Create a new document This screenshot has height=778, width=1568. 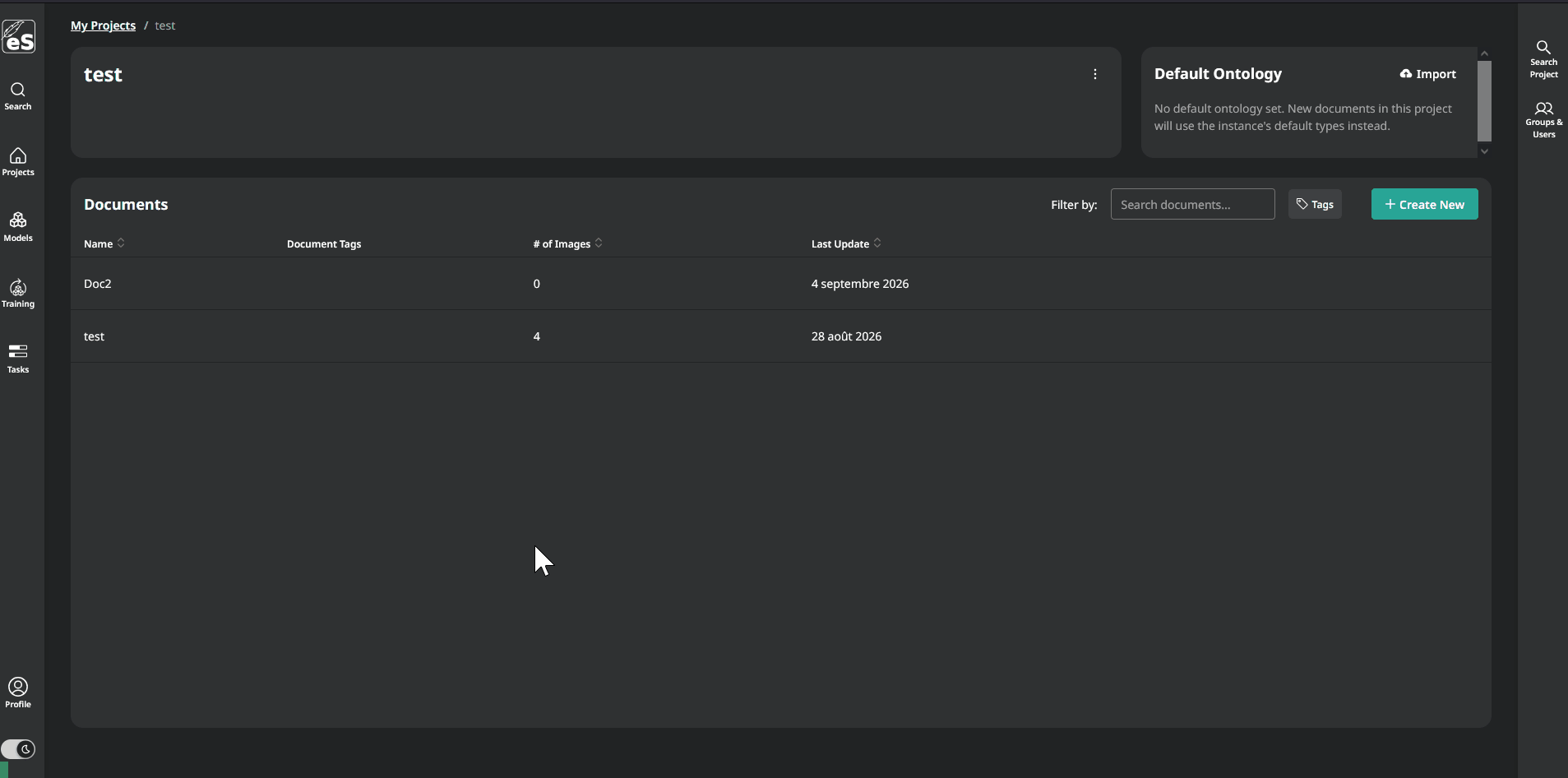[1424, 204]
